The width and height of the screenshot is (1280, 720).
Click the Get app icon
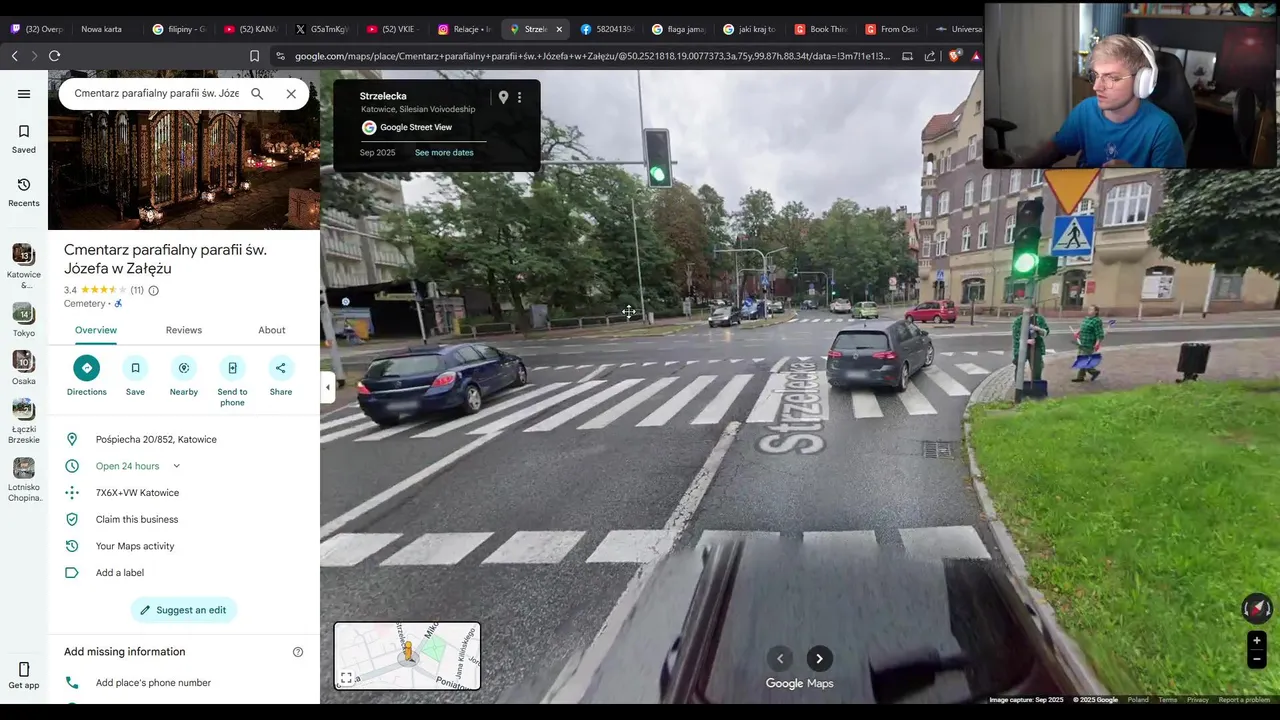click(x=24, y=675)
